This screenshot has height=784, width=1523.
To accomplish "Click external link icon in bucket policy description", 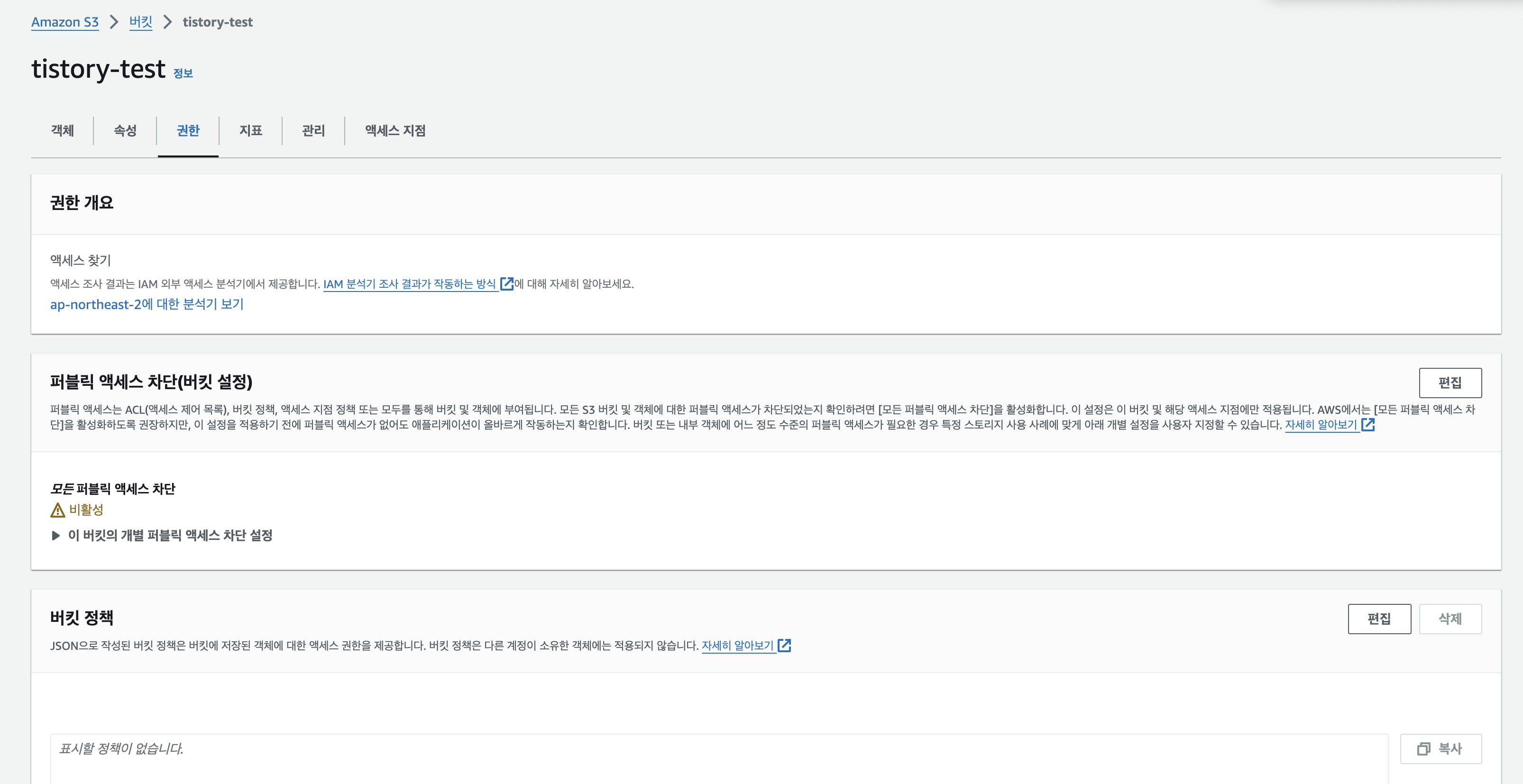I will pos(784,646).
